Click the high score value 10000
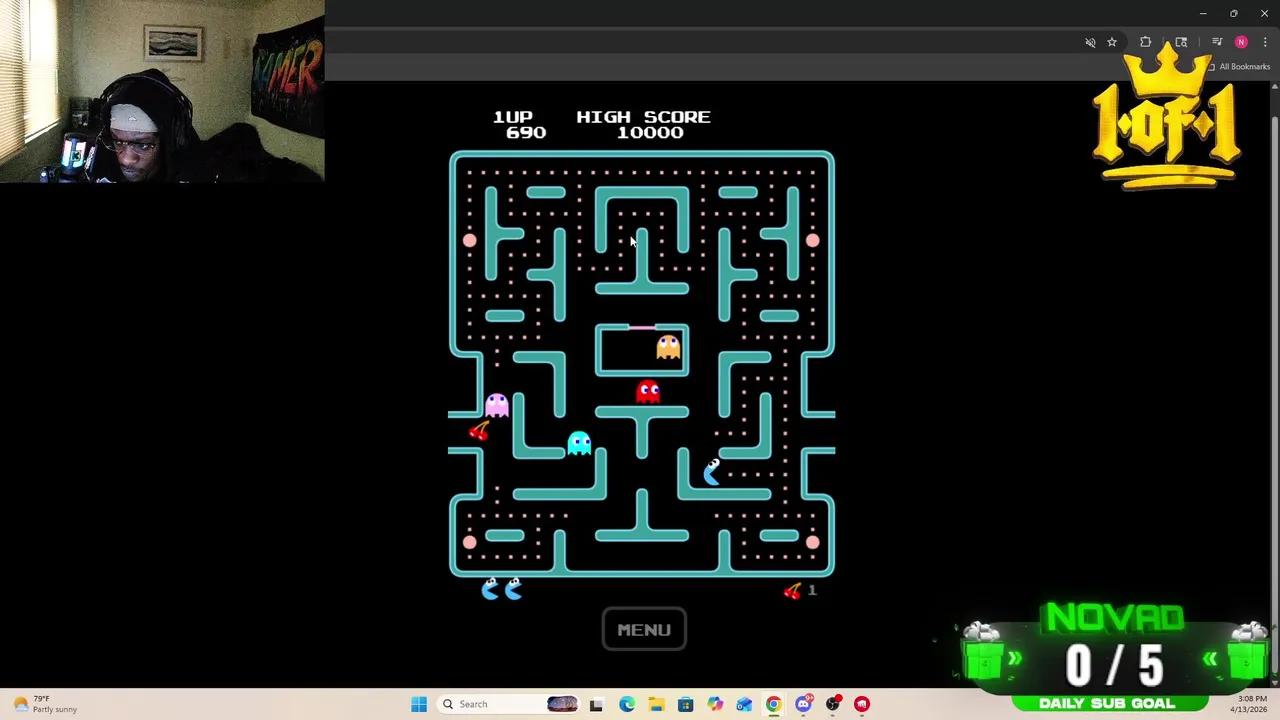The width and height of the screenshot is (1280, 720). click(650, 133)
